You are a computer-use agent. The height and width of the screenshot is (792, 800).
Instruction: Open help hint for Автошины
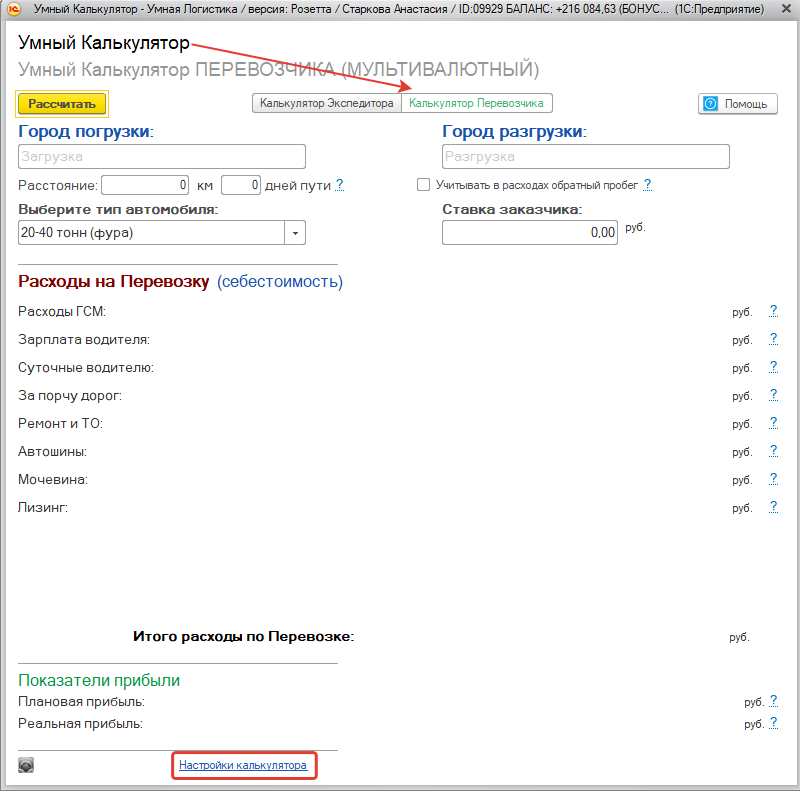(x=773, y=451)
